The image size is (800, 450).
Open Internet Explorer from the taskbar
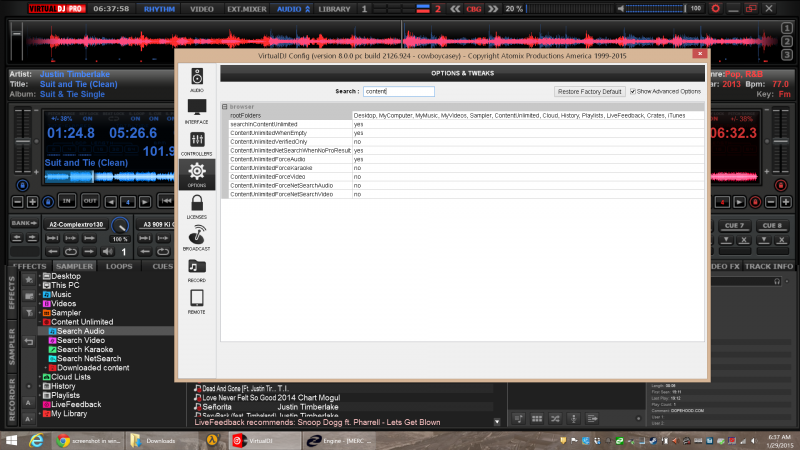[x=36, y=440]
